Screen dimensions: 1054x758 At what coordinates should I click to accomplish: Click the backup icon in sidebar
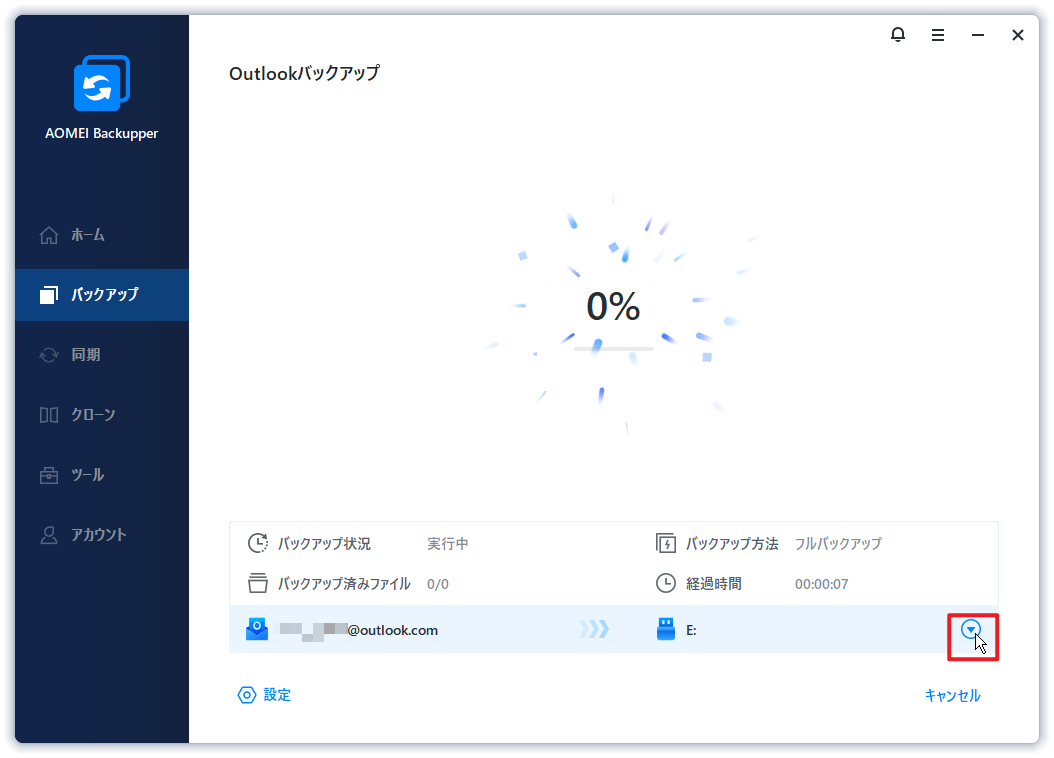point(49,295)
